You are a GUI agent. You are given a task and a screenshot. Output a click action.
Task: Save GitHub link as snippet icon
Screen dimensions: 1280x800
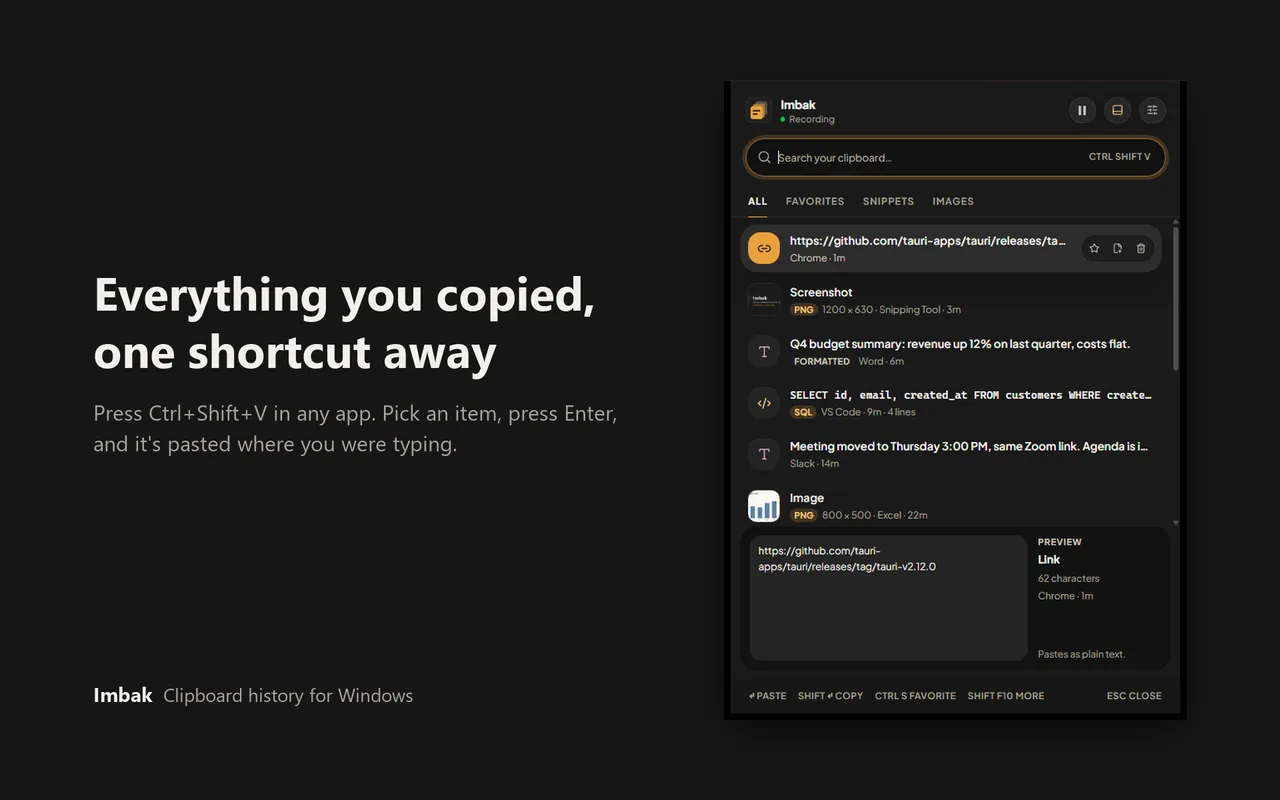[x=1117, y=248]
